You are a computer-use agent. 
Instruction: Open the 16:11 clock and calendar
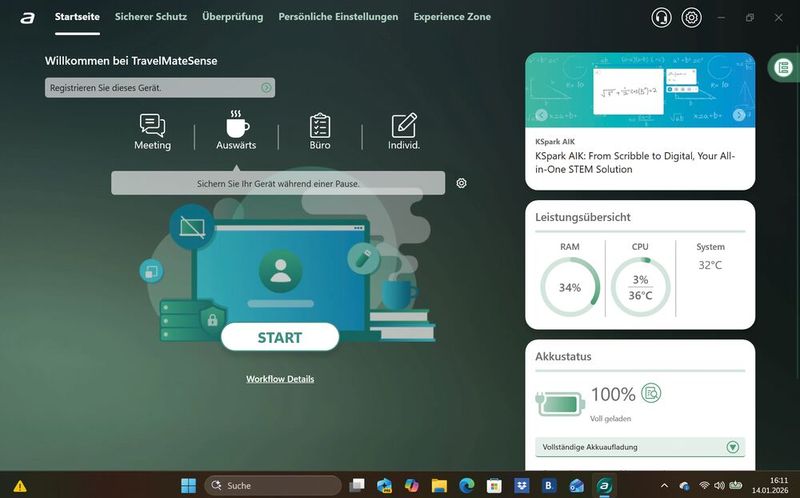coord(770,486)
